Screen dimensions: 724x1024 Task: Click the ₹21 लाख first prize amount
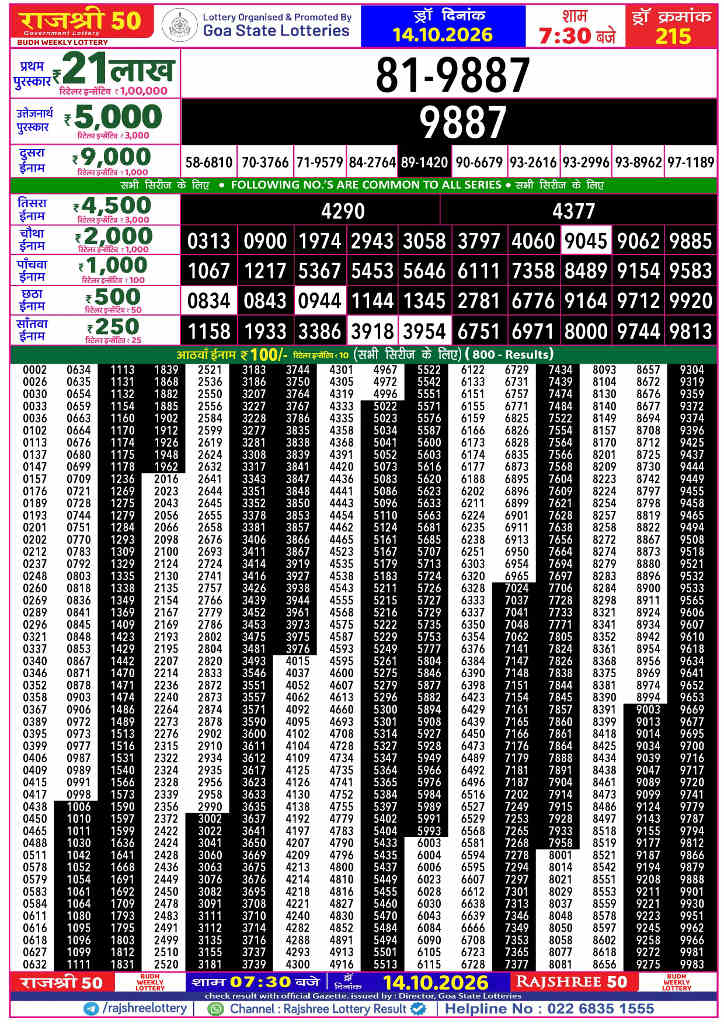click(x=114, y=69)
